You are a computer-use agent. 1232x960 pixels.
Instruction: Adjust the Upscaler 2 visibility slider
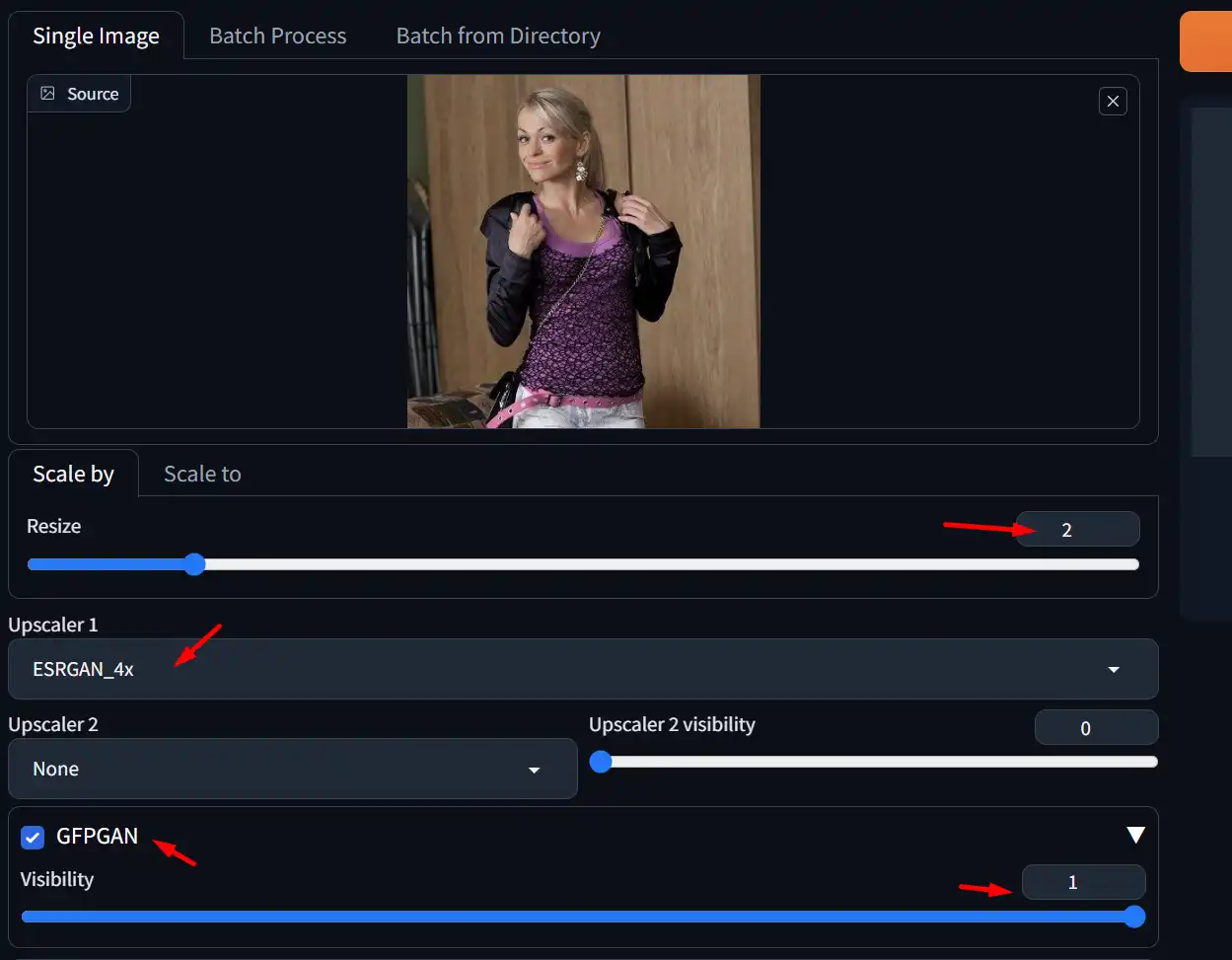[874, 762]
